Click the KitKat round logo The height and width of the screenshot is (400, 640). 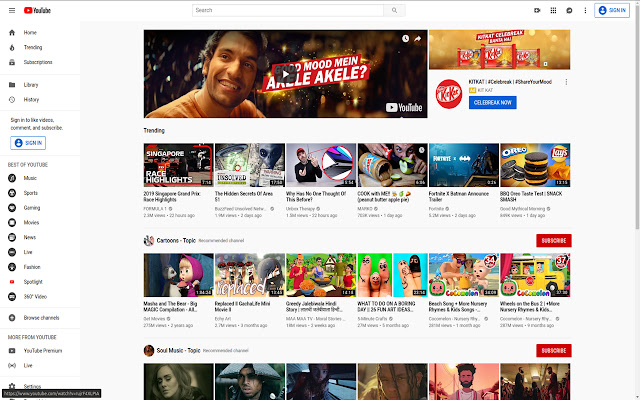click(448, 94)
